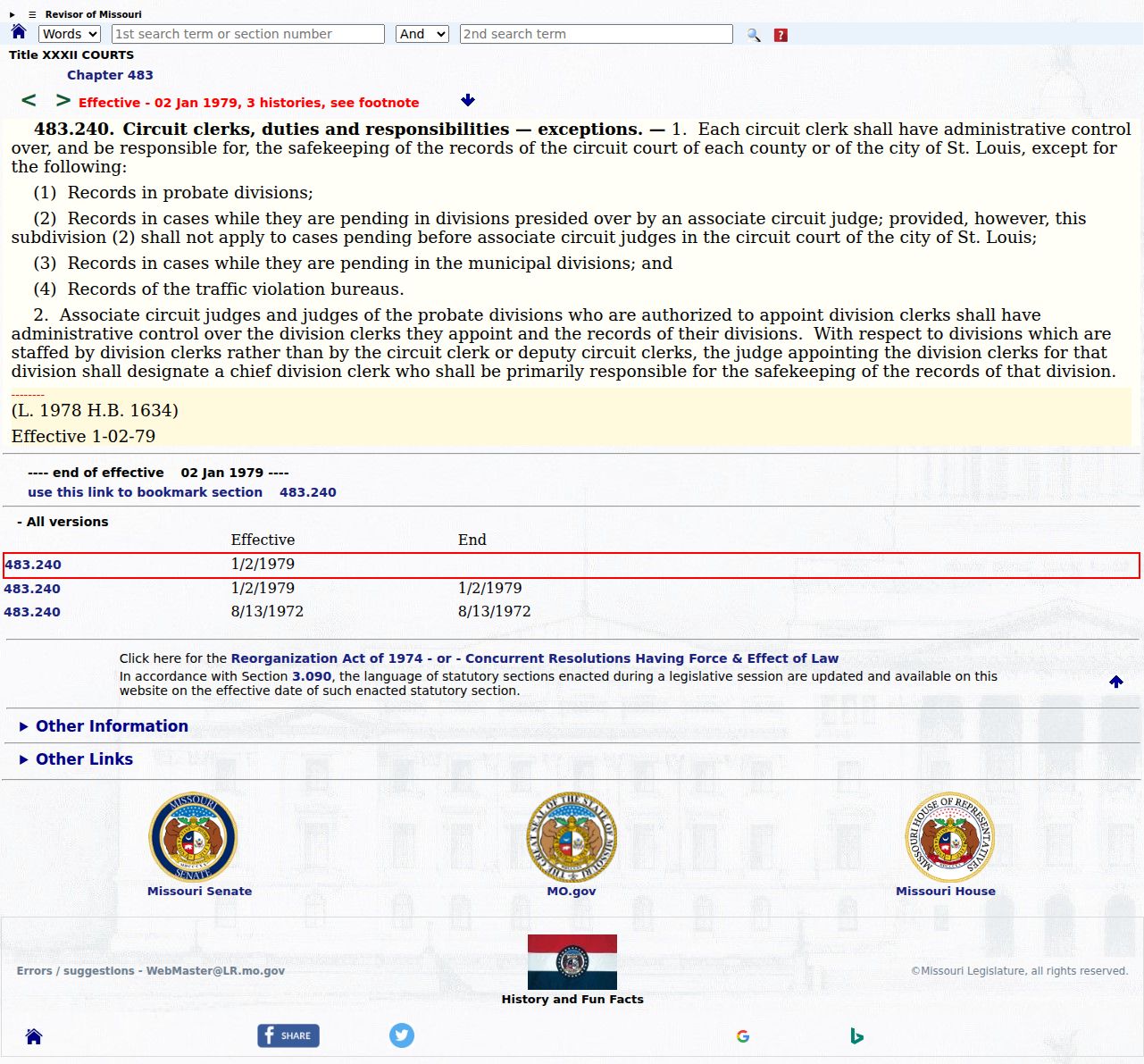Image resolution: width=1144 pixels, height=1064 pixels.
Task: Open help with red question mark icon
Action: click(781, 35)
